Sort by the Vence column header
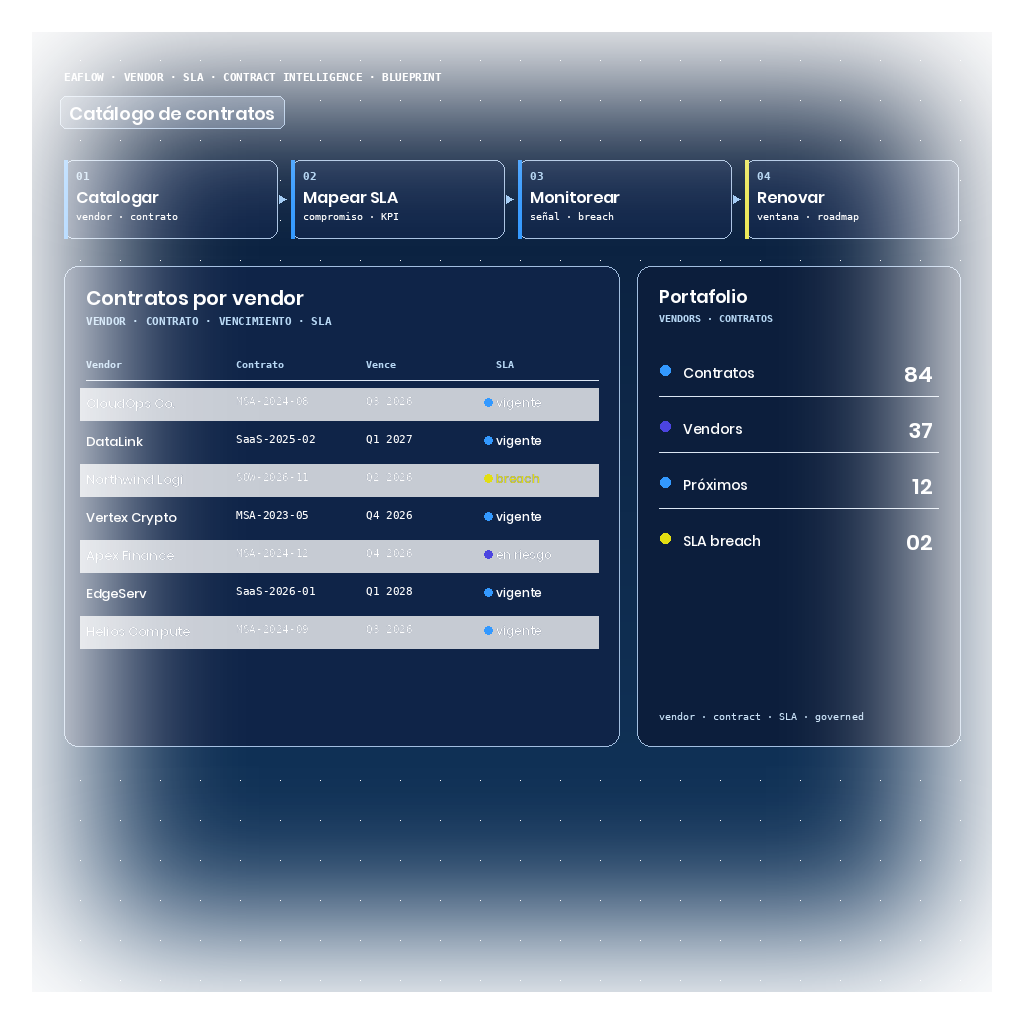Screen dimensions: 1024x1024 coord(381,364)
